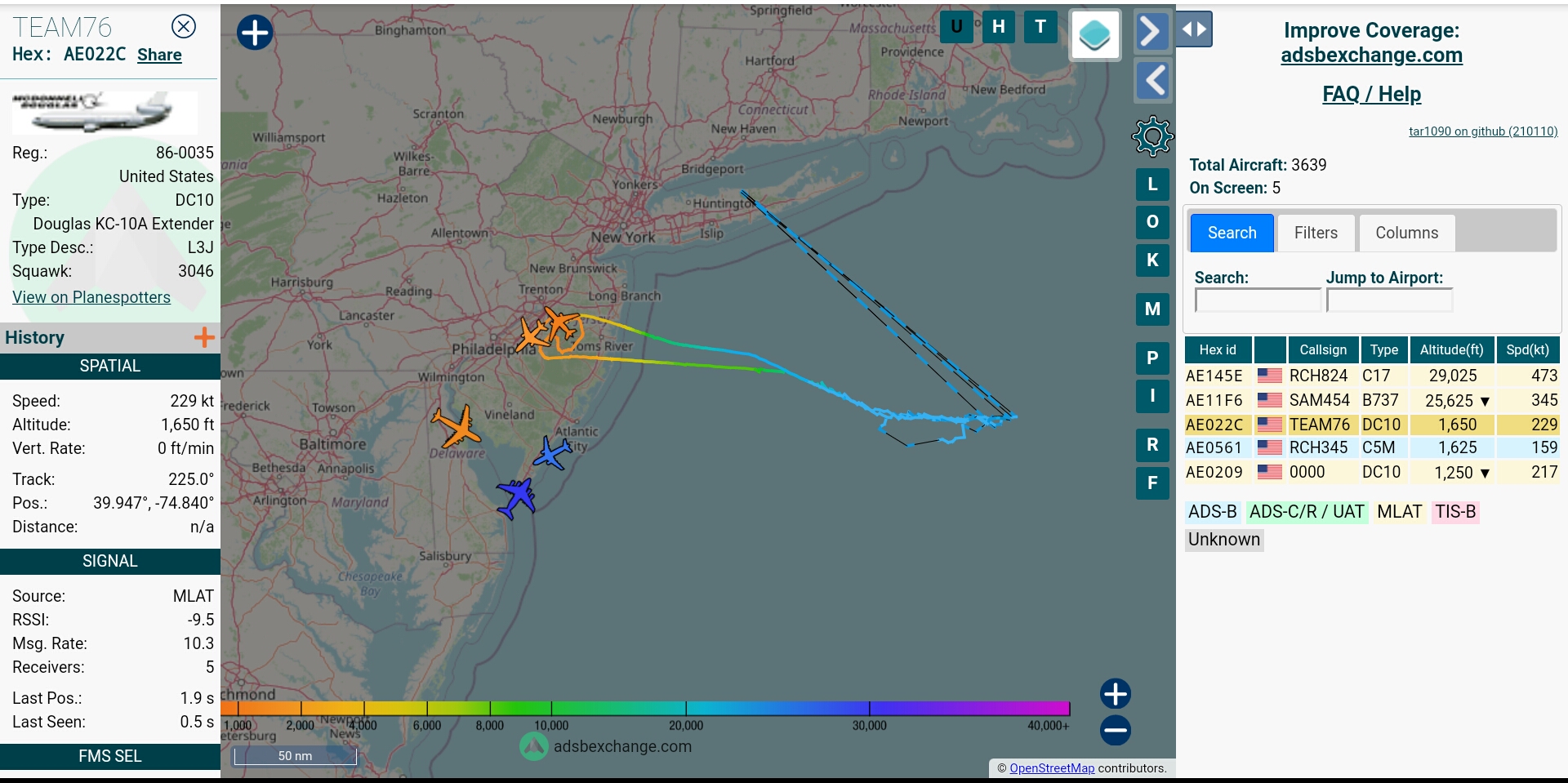Click the FMS SEL section header

pos(110,756)
